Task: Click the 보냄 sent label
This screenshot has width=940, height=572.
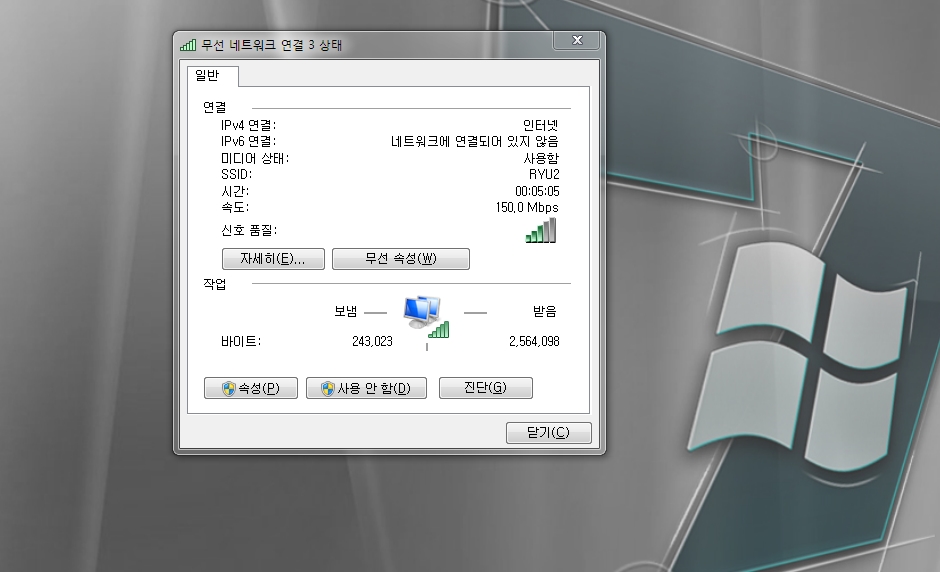Action: [345, 311]
